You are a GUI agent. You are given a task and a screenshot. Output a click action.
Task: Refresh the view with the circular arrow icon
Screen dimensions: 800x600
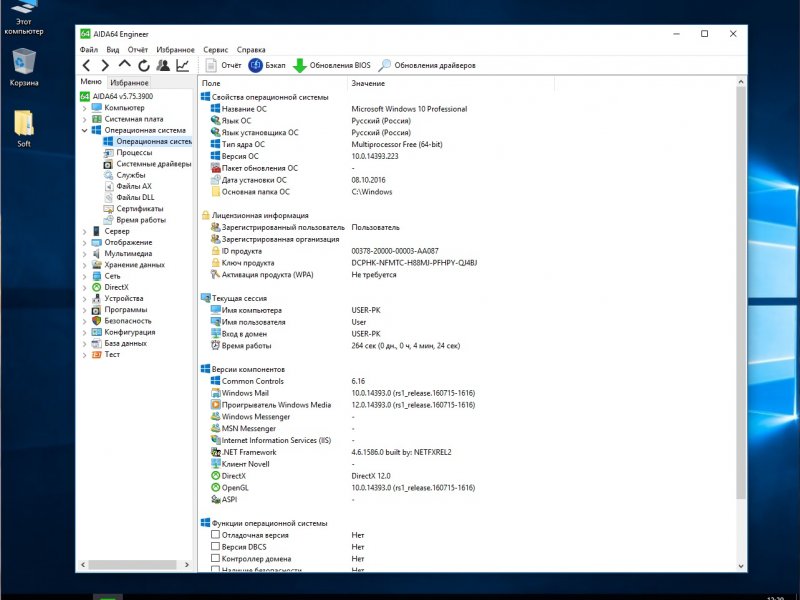(x=144, y=65)
